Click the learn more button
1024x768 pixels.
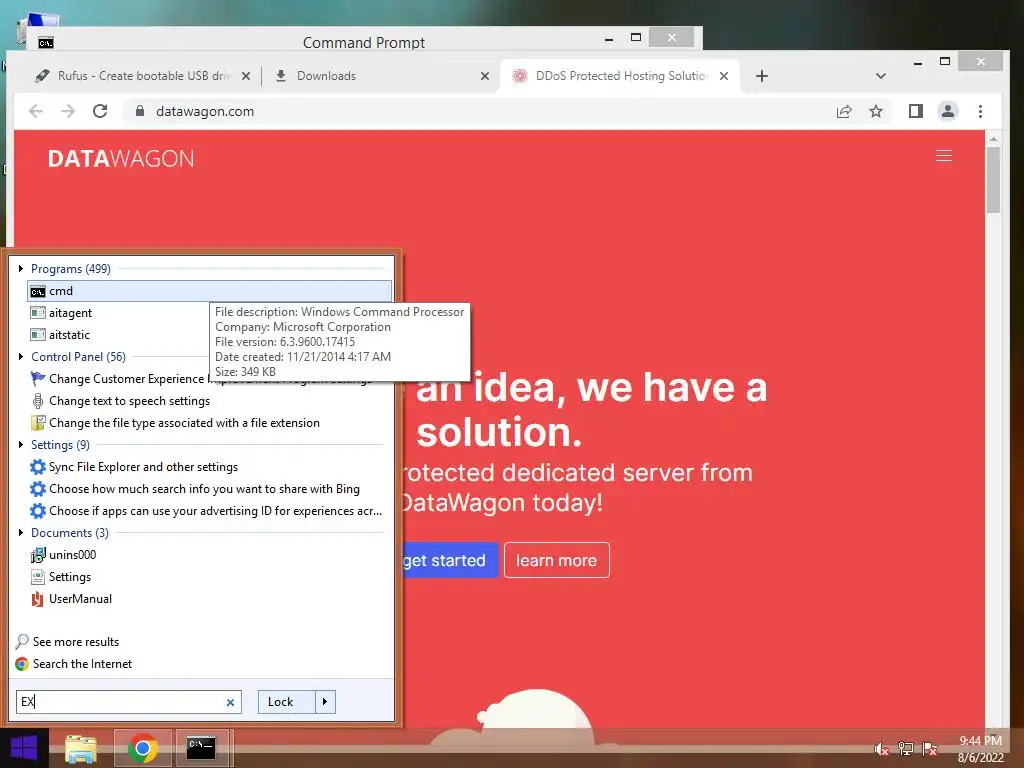pos(556,560)
